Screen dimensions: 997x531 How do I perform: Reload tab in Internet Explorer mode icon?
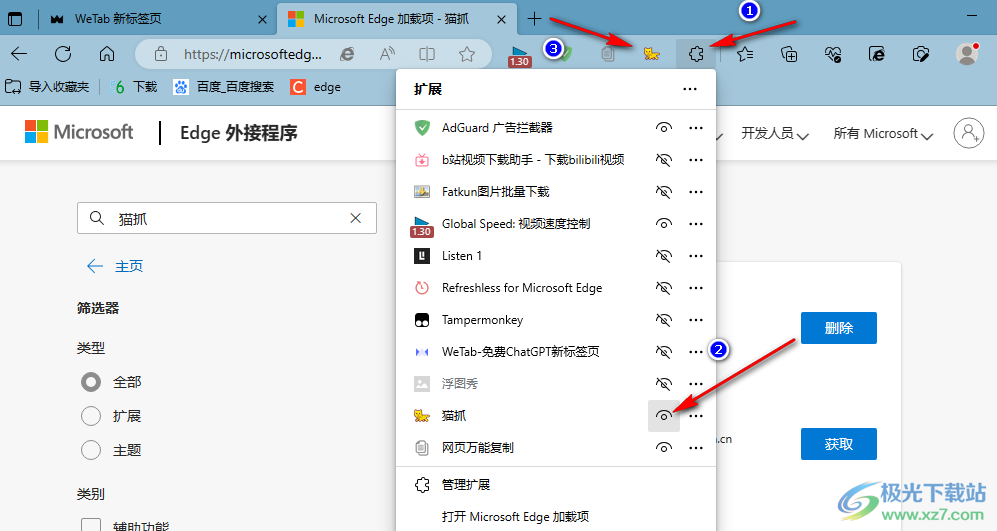pyautogui.click(x=347, y=54)
